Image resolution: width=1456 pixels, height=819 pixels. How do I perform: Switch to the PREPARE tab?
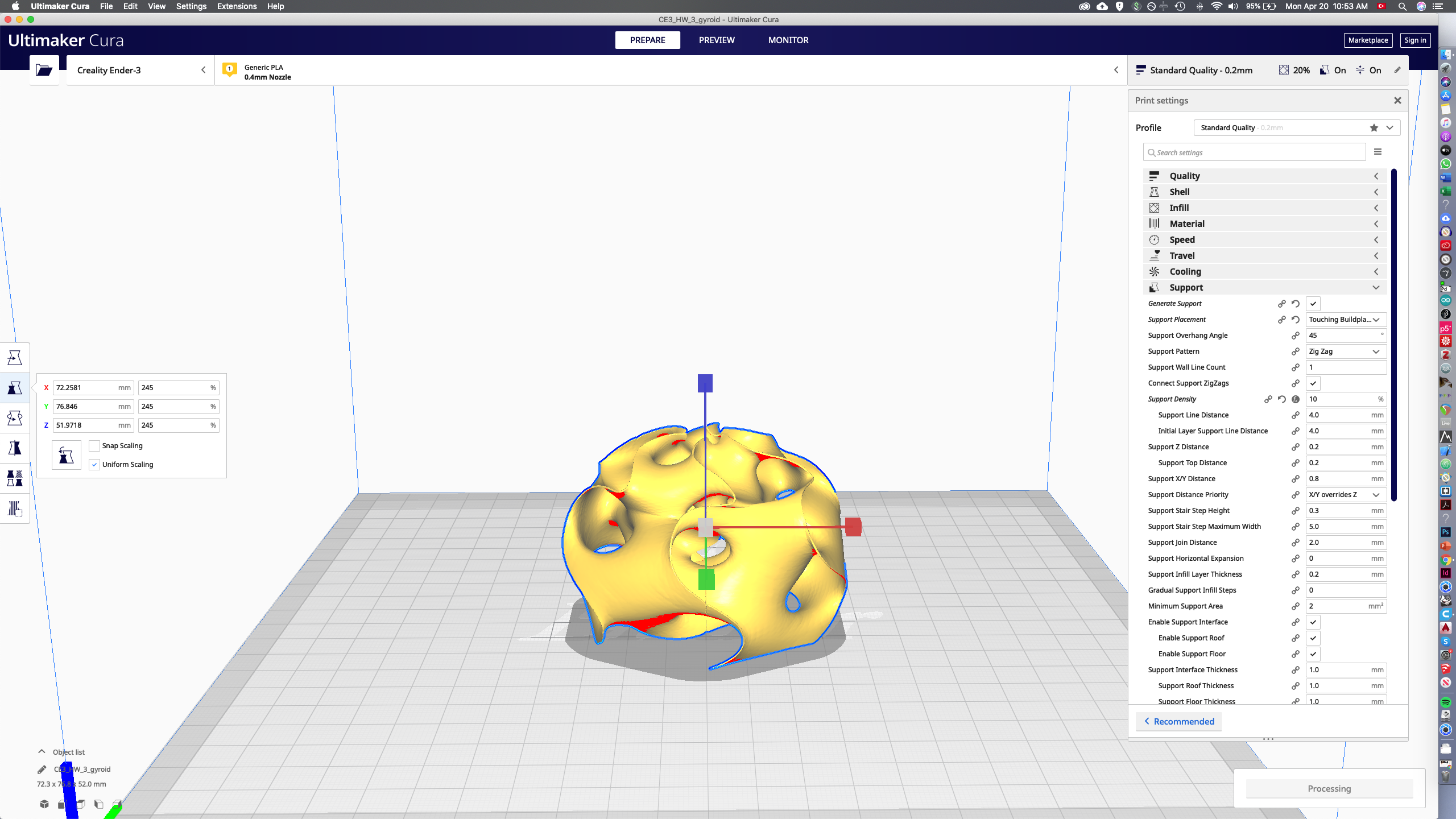[x=648, y=40]
